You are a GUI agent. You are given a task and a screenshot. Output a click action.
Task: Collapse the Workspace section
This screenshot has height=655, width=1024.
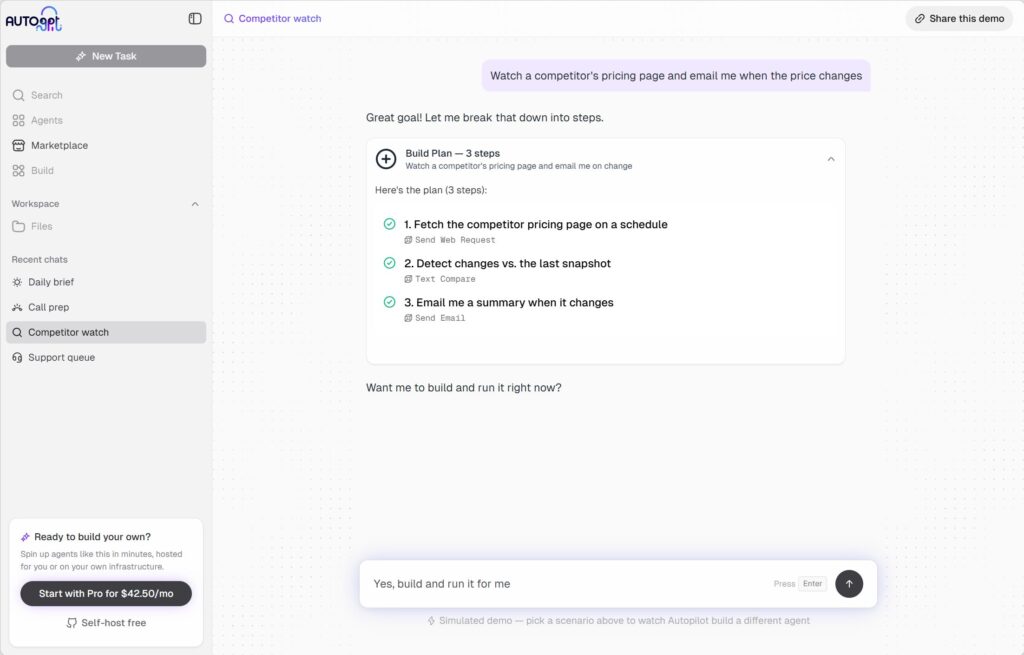point(195,204)
